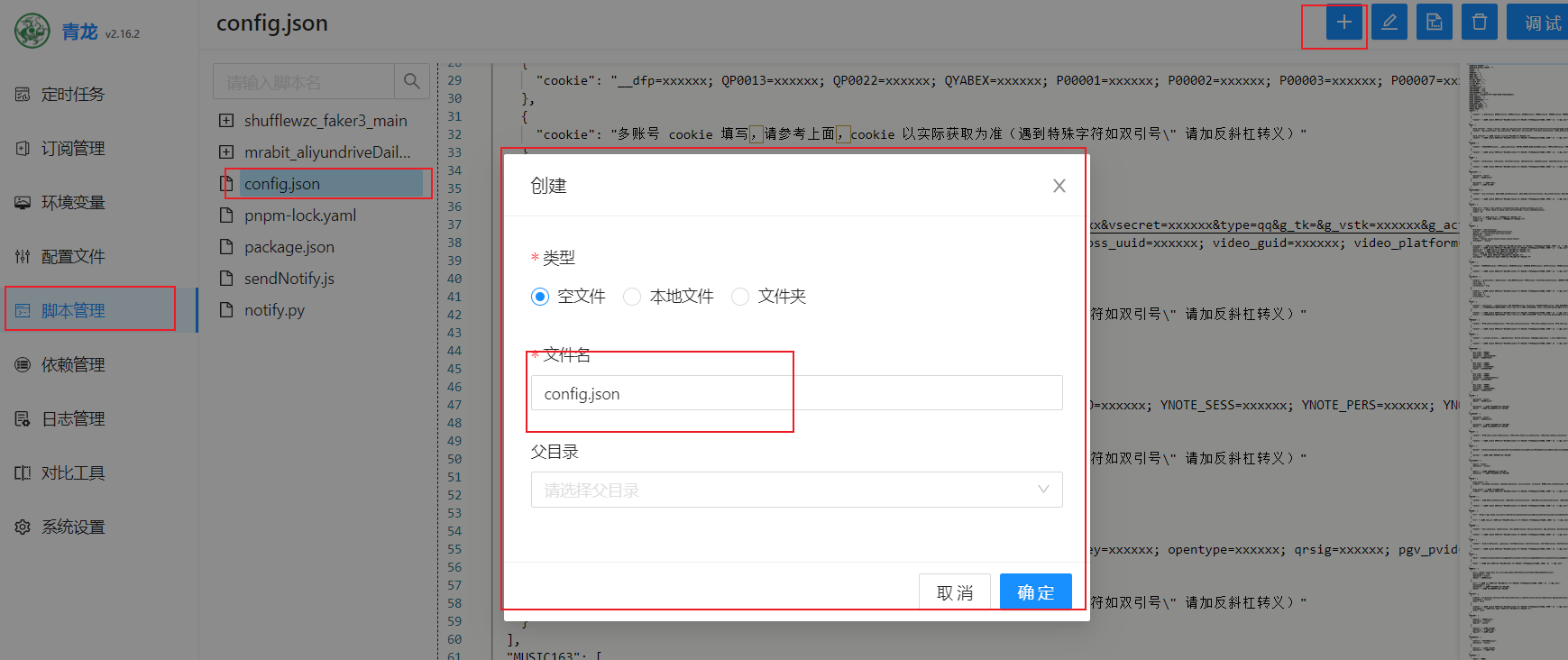
Task: Select notify.py in the file tree
Action: 274,309
